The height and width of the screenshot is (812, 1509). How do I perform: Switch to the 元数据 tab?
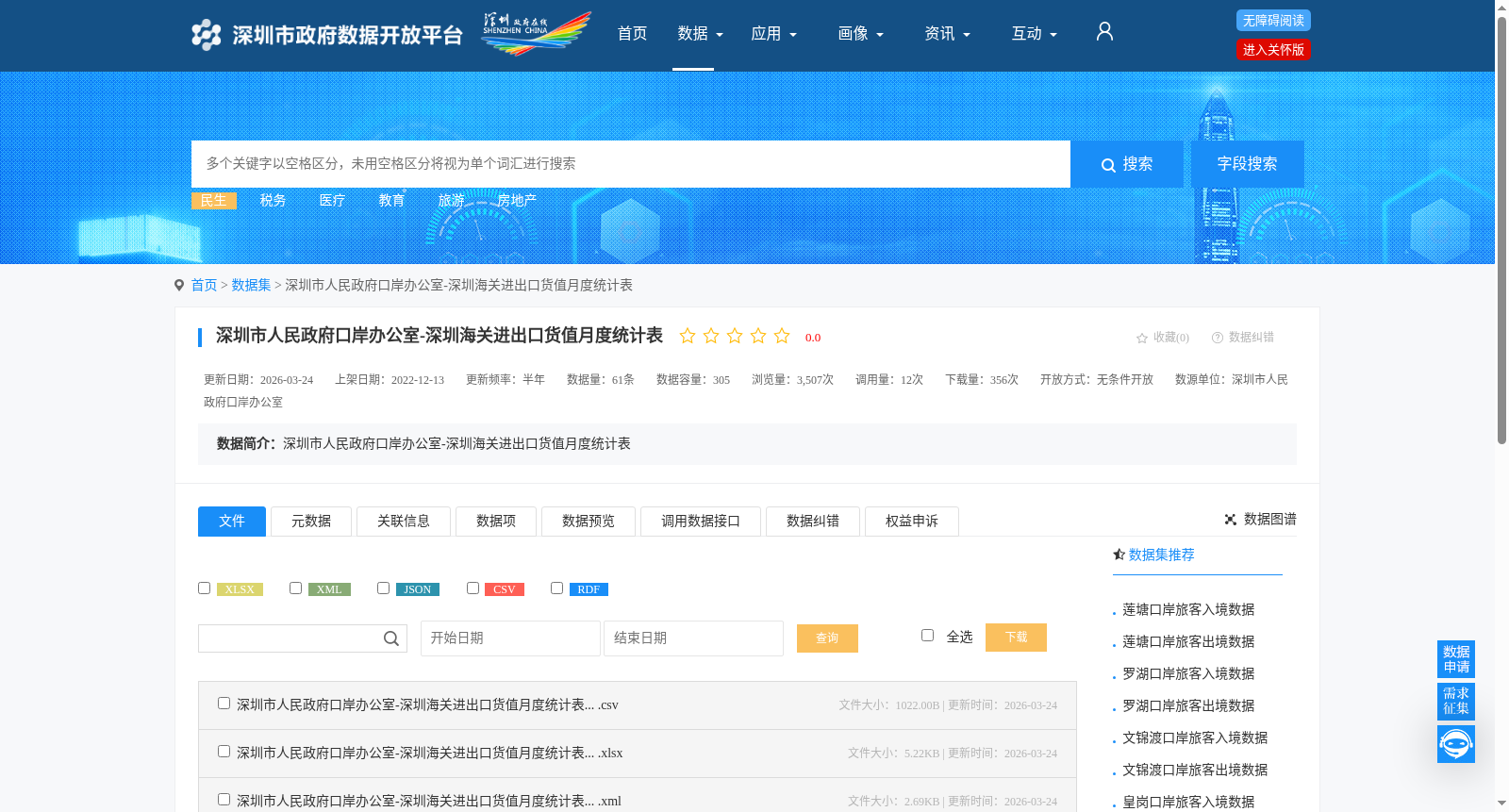pyautogui.click(x=311, y=522)
